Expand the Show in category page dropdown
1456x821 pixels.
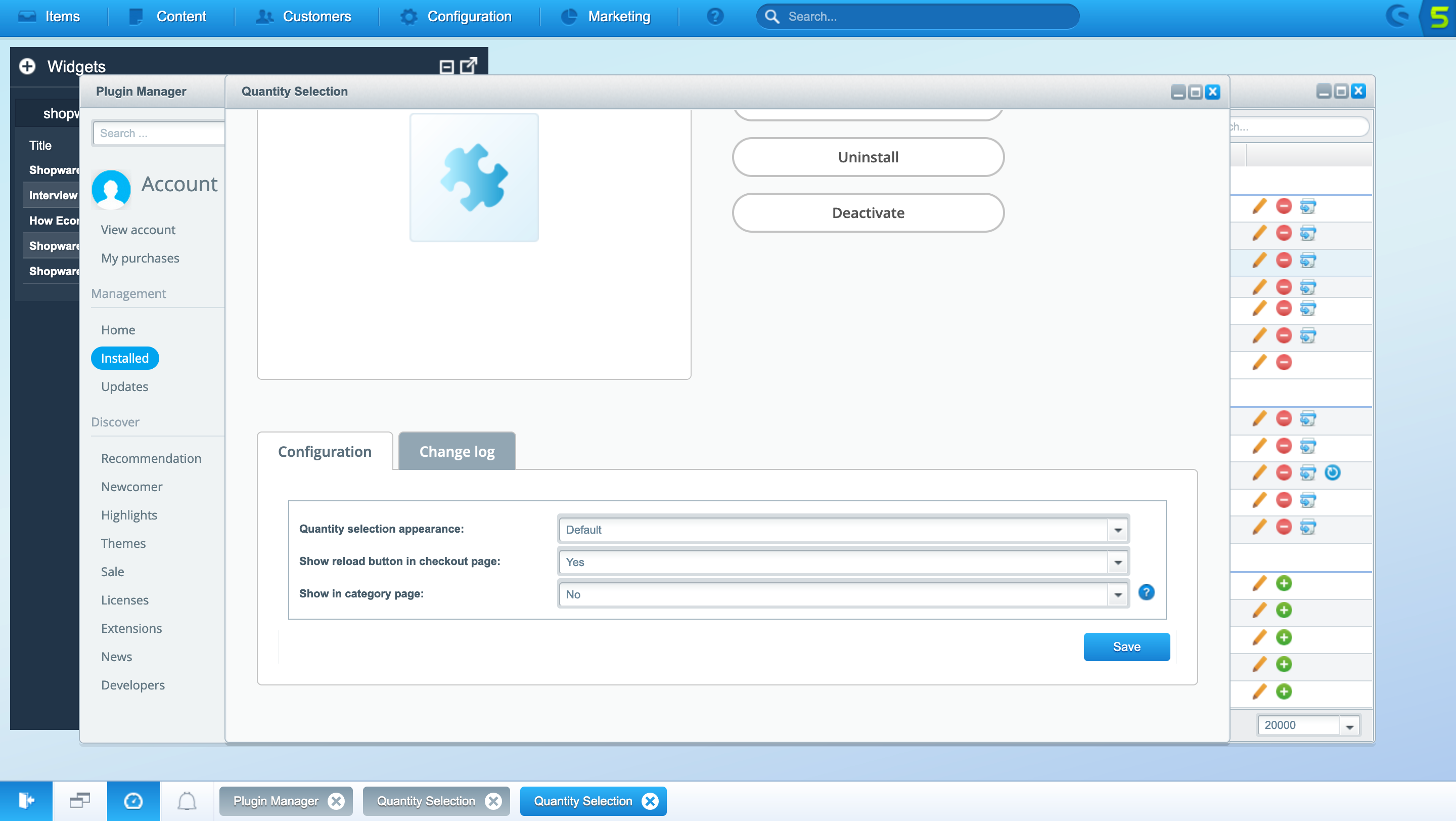(x=1119, y=594)
